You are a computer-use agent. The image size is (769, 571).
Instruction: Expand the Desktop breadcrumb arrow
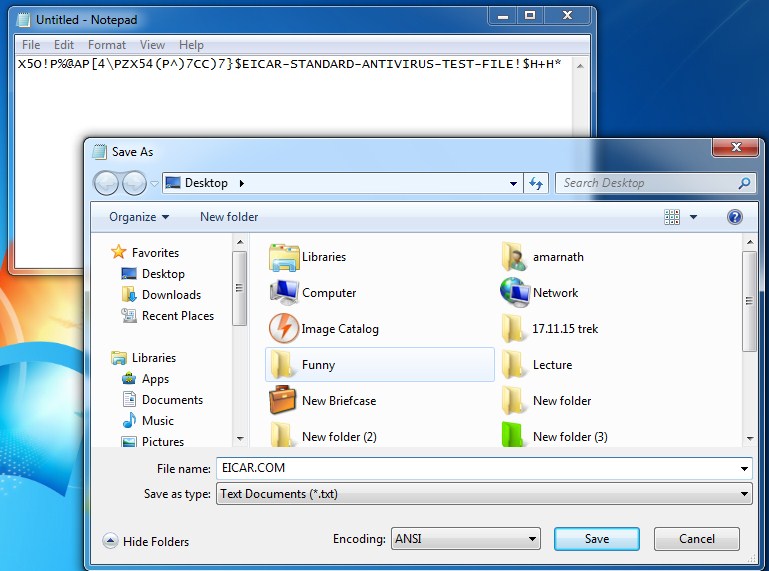[x=242, y=183]
